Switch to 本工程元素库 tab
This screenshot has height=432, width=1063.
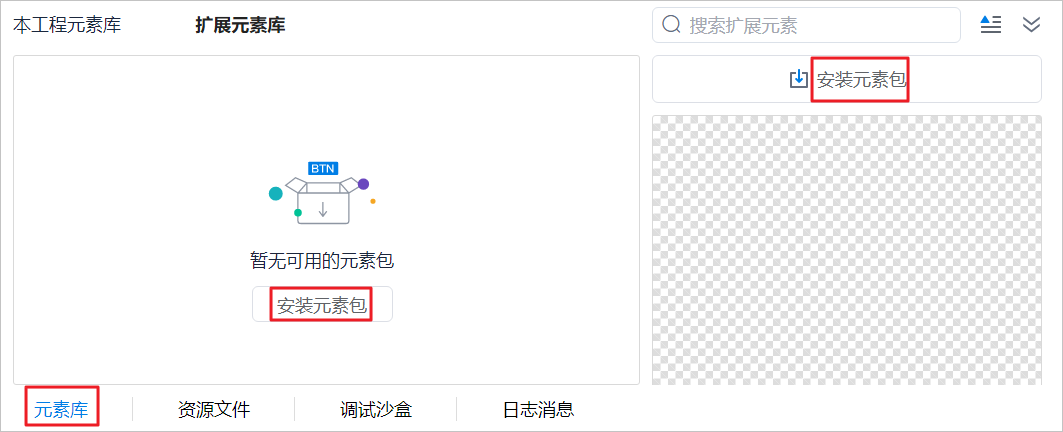click(x=67, y=26)
